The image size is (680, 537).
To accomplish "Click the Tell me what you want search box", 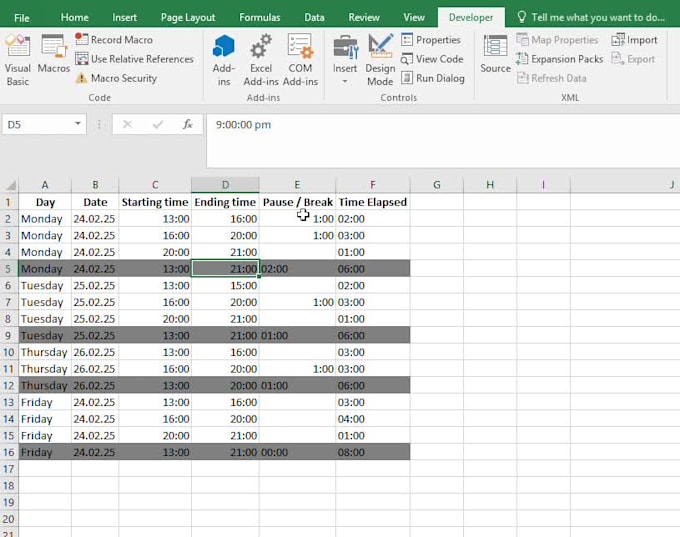I will pos(591,18).
